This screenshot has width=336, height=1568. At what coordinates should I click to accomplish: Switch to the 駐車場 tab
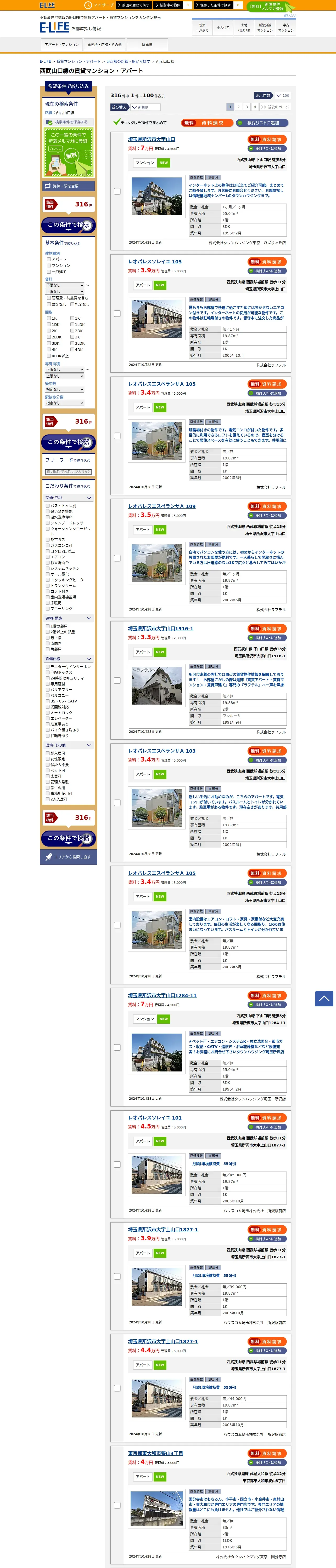147,44
